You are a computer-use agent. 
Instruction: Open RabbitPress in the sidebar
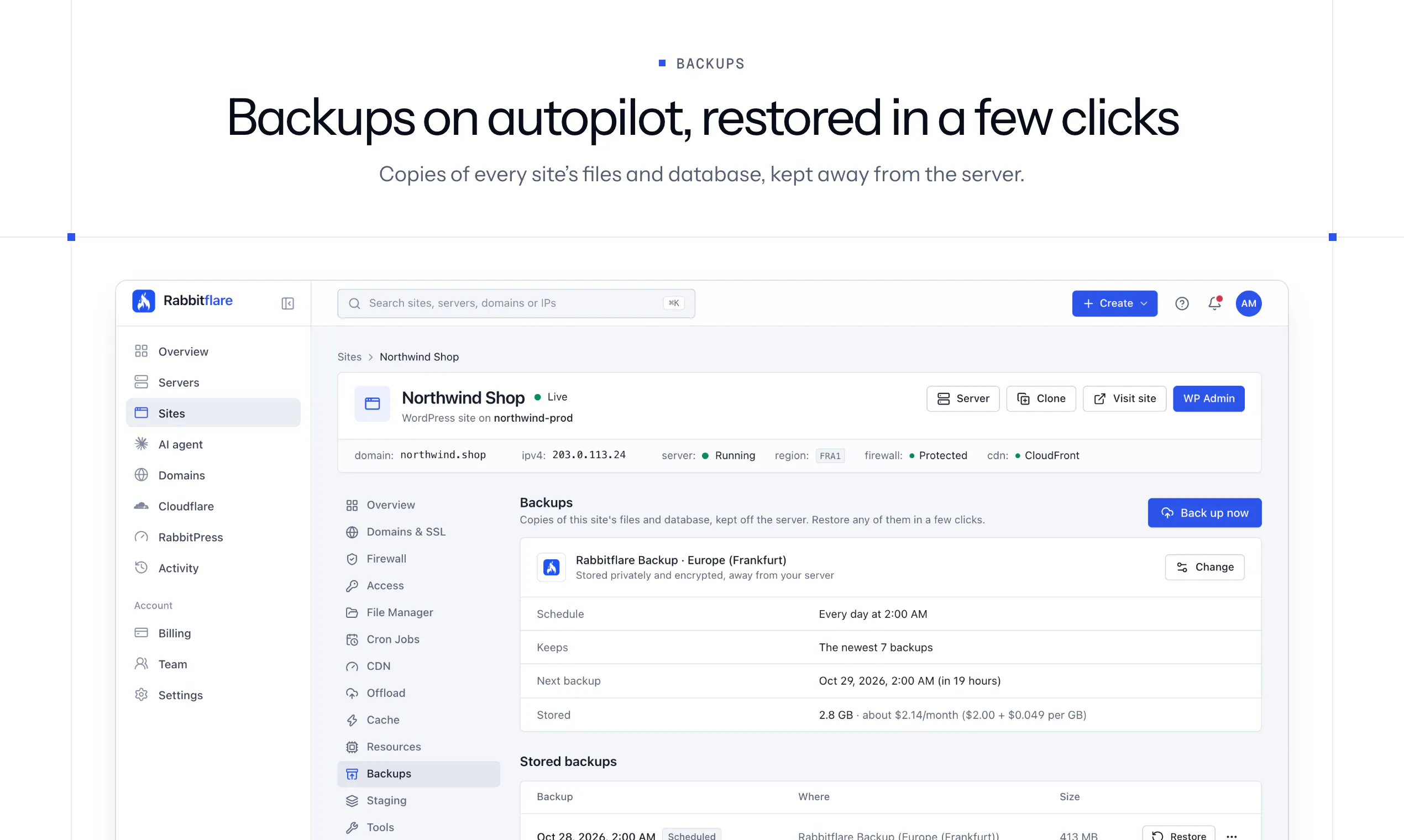pos(213,537)
